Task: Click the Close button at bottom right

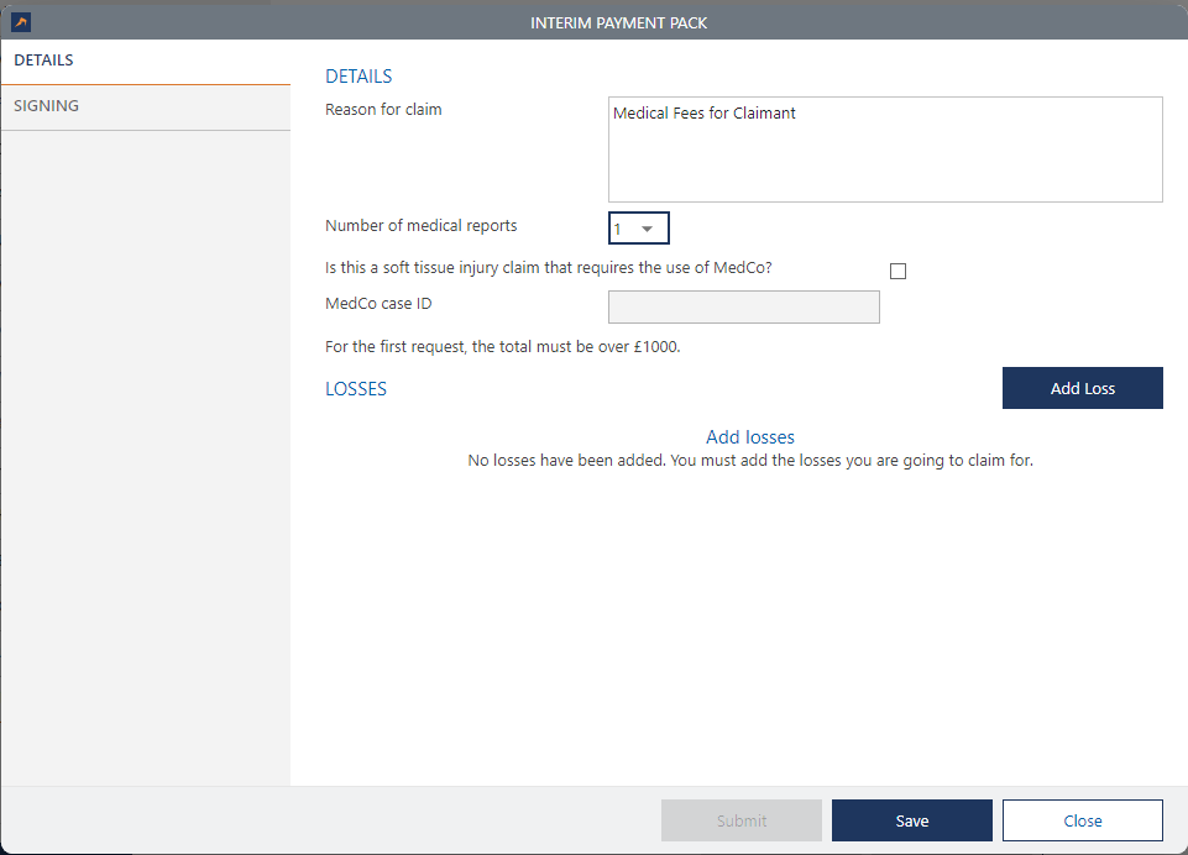Action: tap(1082, 821)
